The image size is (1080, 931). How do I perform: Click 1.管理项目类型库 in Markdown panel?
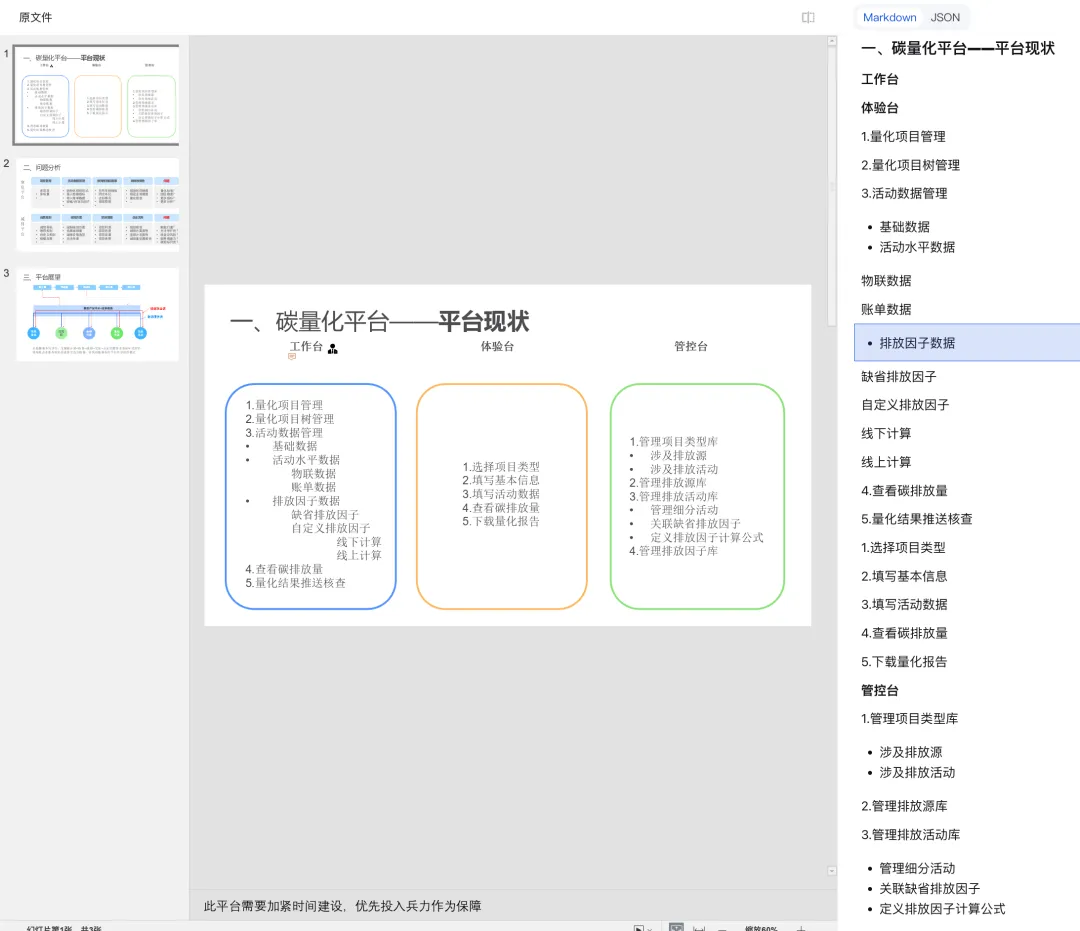point(909,719)
